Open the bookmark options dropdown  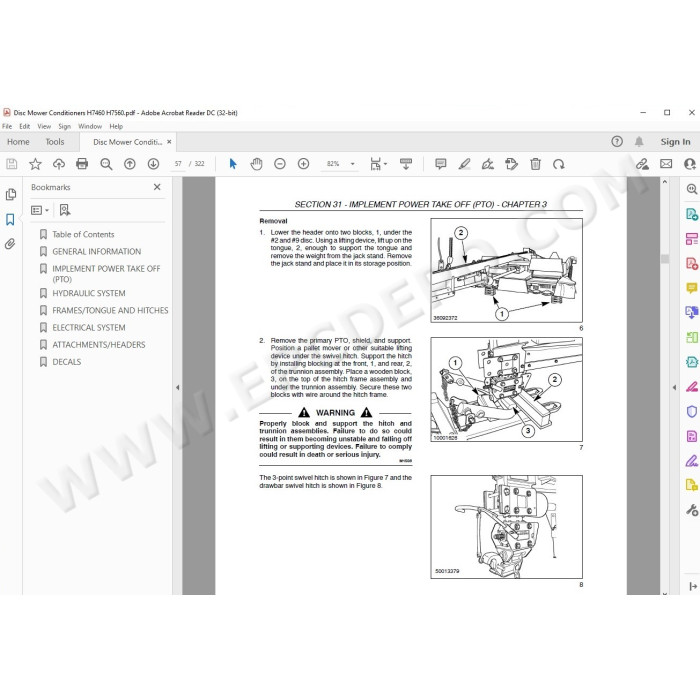pyautogui.click(x=40, y=210)
